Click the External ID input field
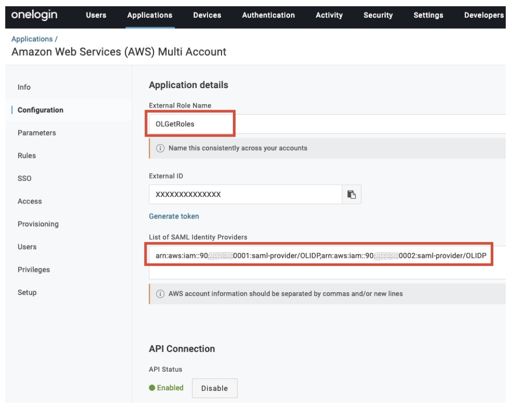The width and height of the screenshot is (509, 404). [245, 194]
